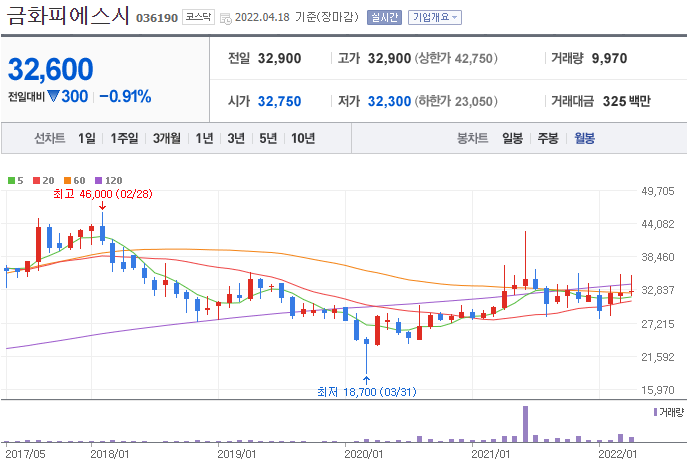Image resolution: width=687 pixels, height=465 pixels.
Task: Click the 거래대금 325 백만 value
Action: [627, 101]
